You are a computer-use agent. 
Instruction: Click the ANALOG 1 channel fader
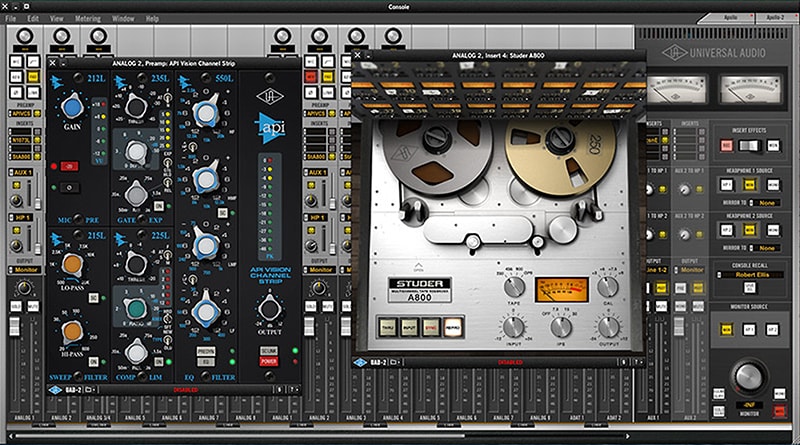15,327
